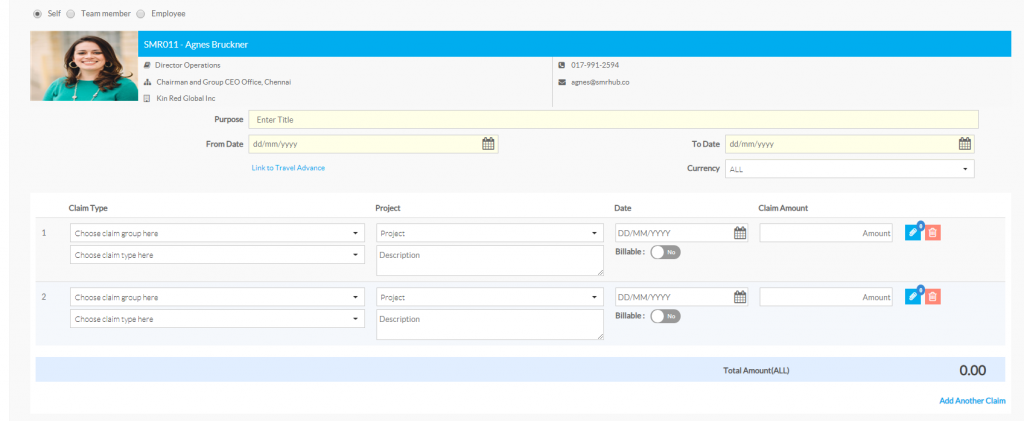Click the 0.00 total value
This screenshot has width=1024, height=421.
972,370
